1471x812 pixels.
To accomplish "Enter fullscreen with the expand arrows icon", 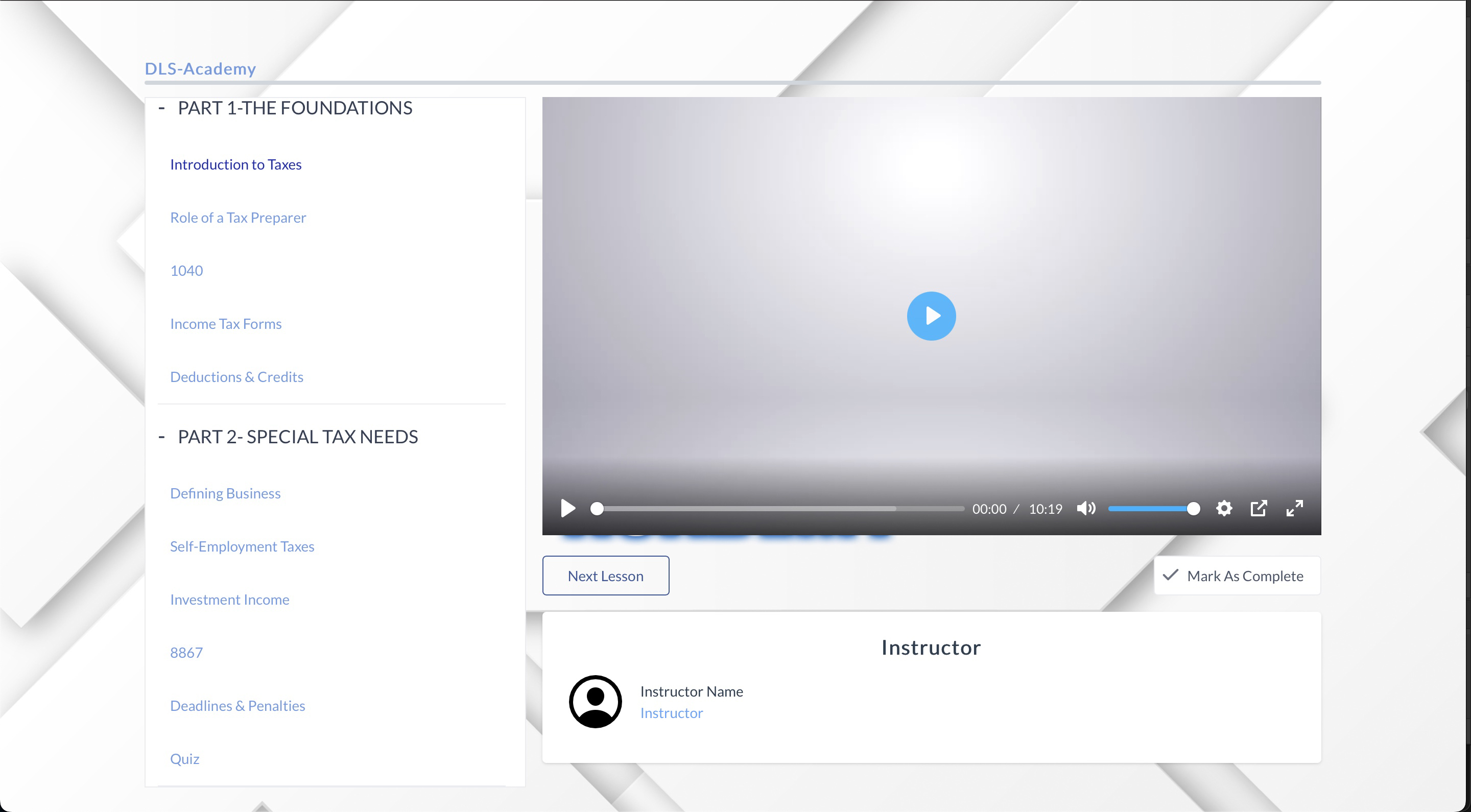I will click(x=1294, y=508).
